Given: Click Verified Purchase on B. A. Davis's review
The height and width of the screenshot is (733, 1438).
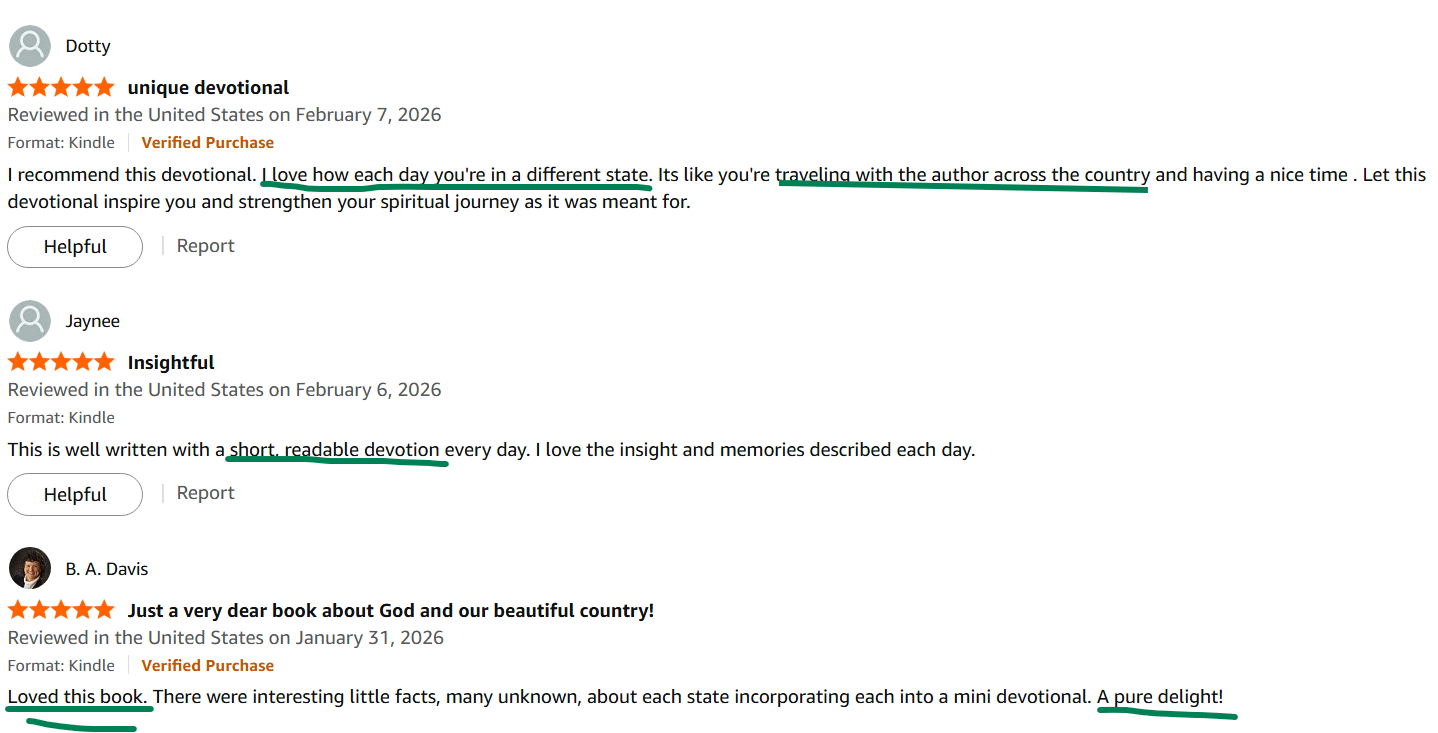Looking at the screenshot, I should click(x=207, y=665).
